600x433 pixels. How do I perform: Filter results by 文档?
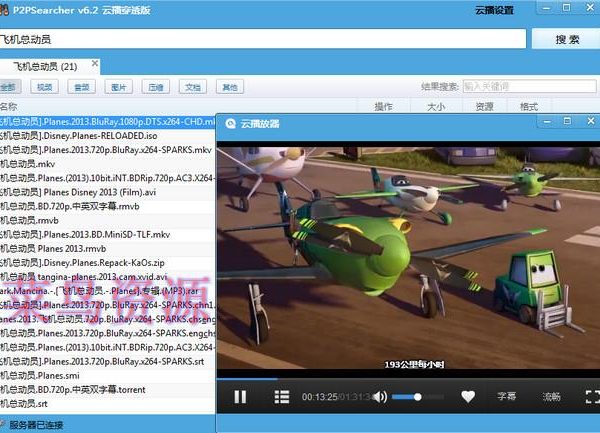pyautogui.click(x=193, y=87)
